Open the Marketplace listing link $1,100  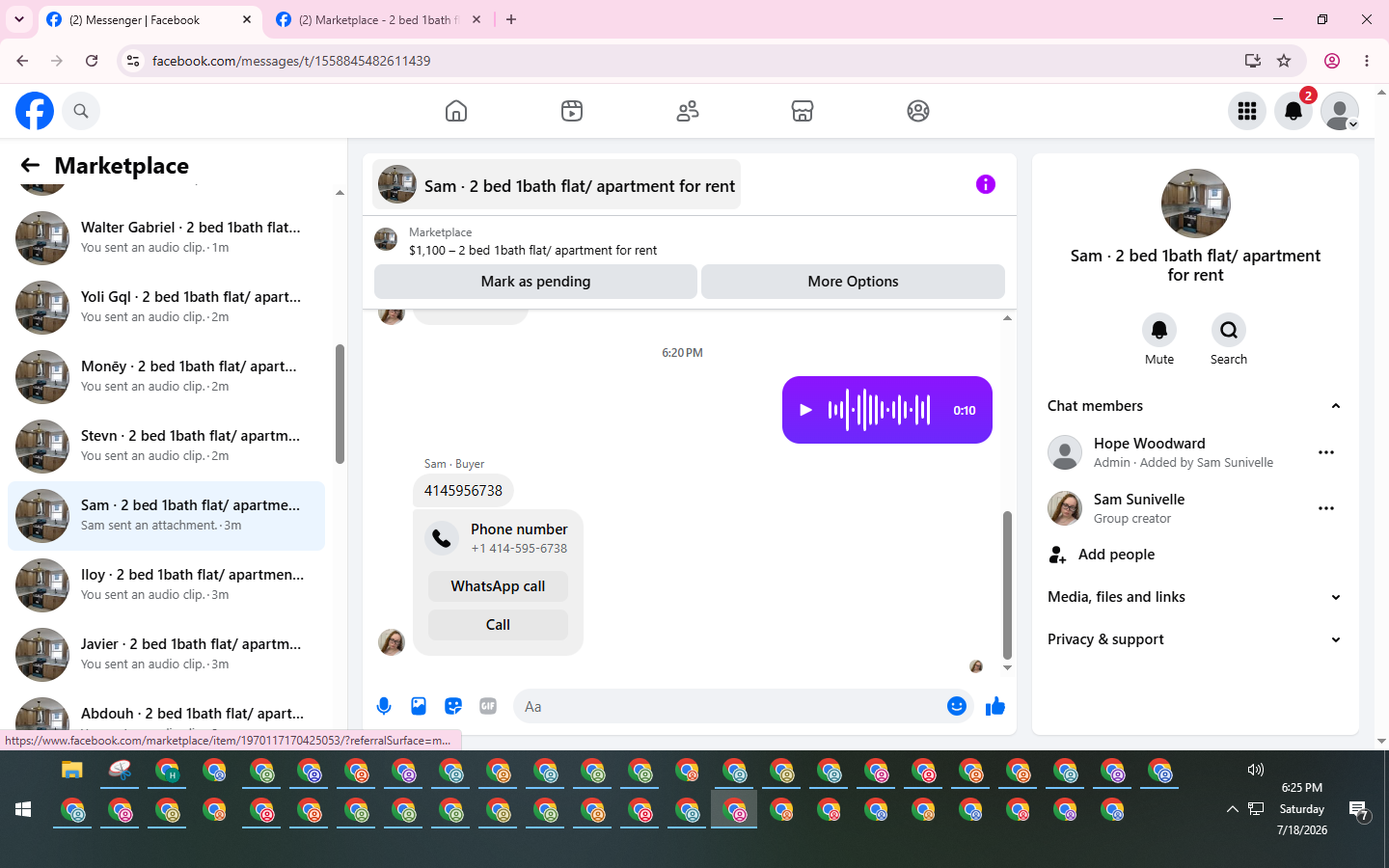pos(532,250)
